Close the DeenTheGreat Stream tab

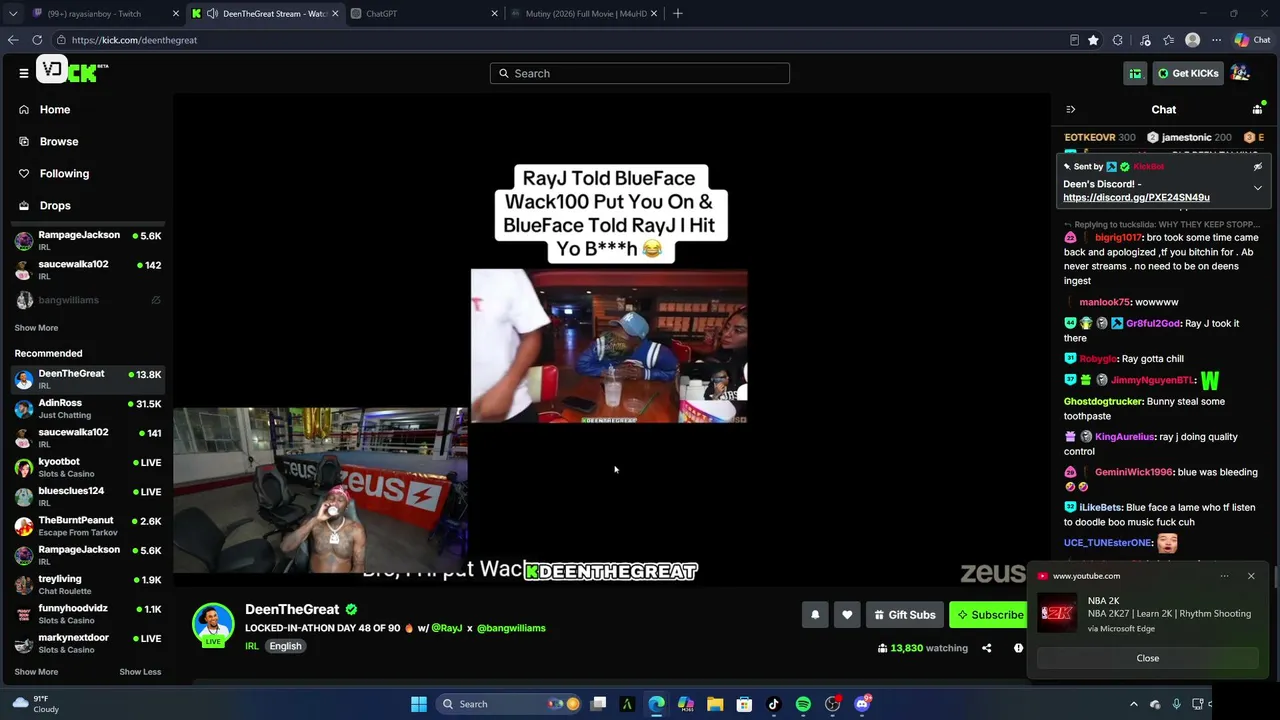(335, 13)
